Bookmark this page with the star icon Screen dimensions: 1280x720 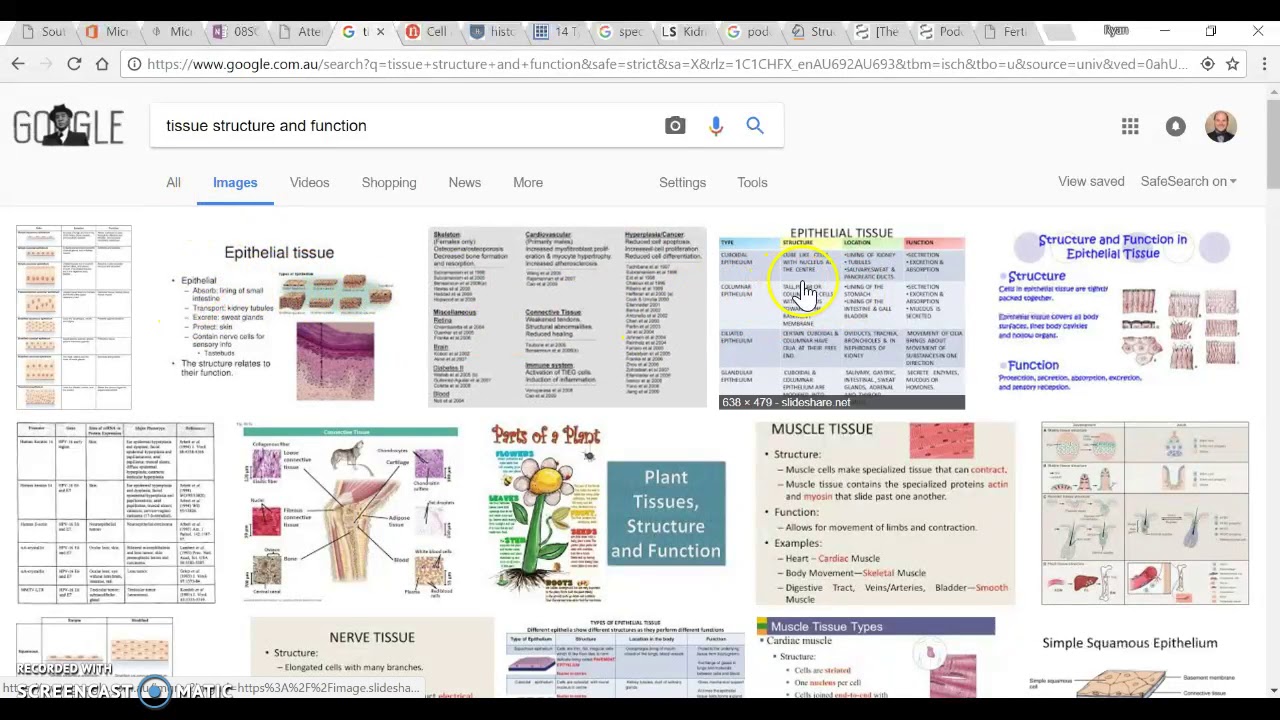(x=1233, y=64)
